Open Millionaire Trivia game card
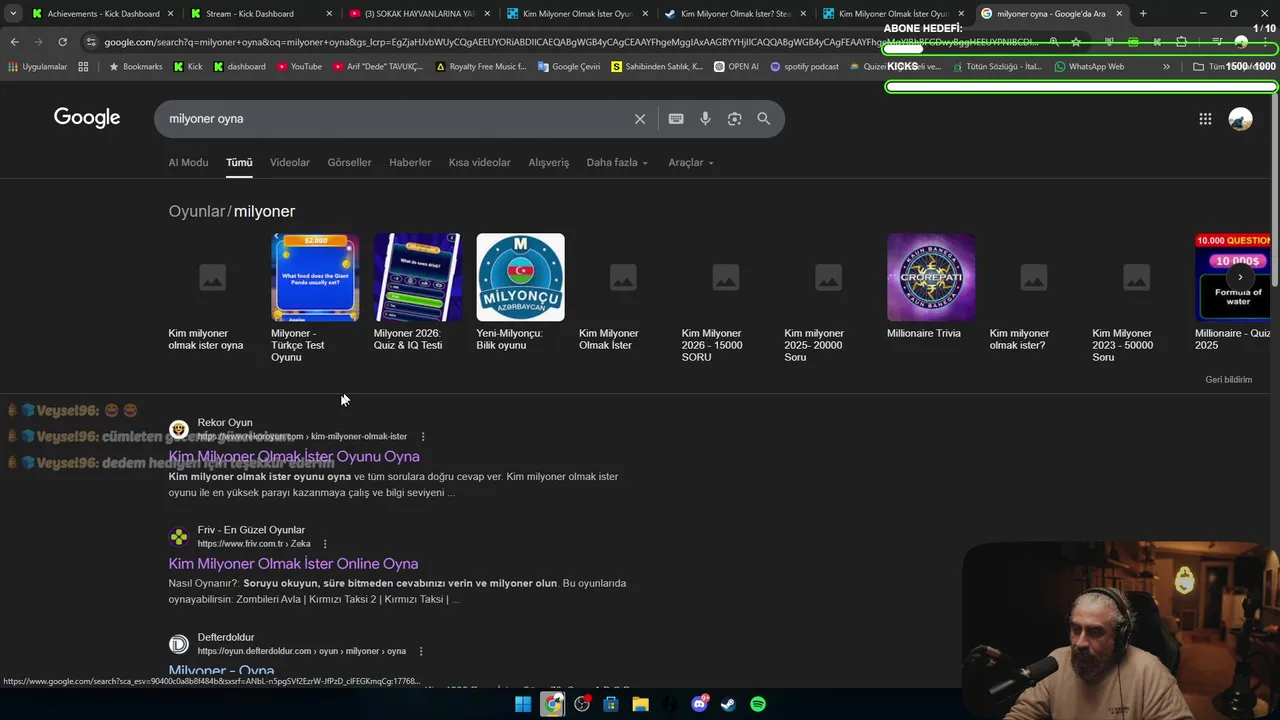The height and width of the screenshot is (720, 1280). pyautogui.click(x=931, y=286)
